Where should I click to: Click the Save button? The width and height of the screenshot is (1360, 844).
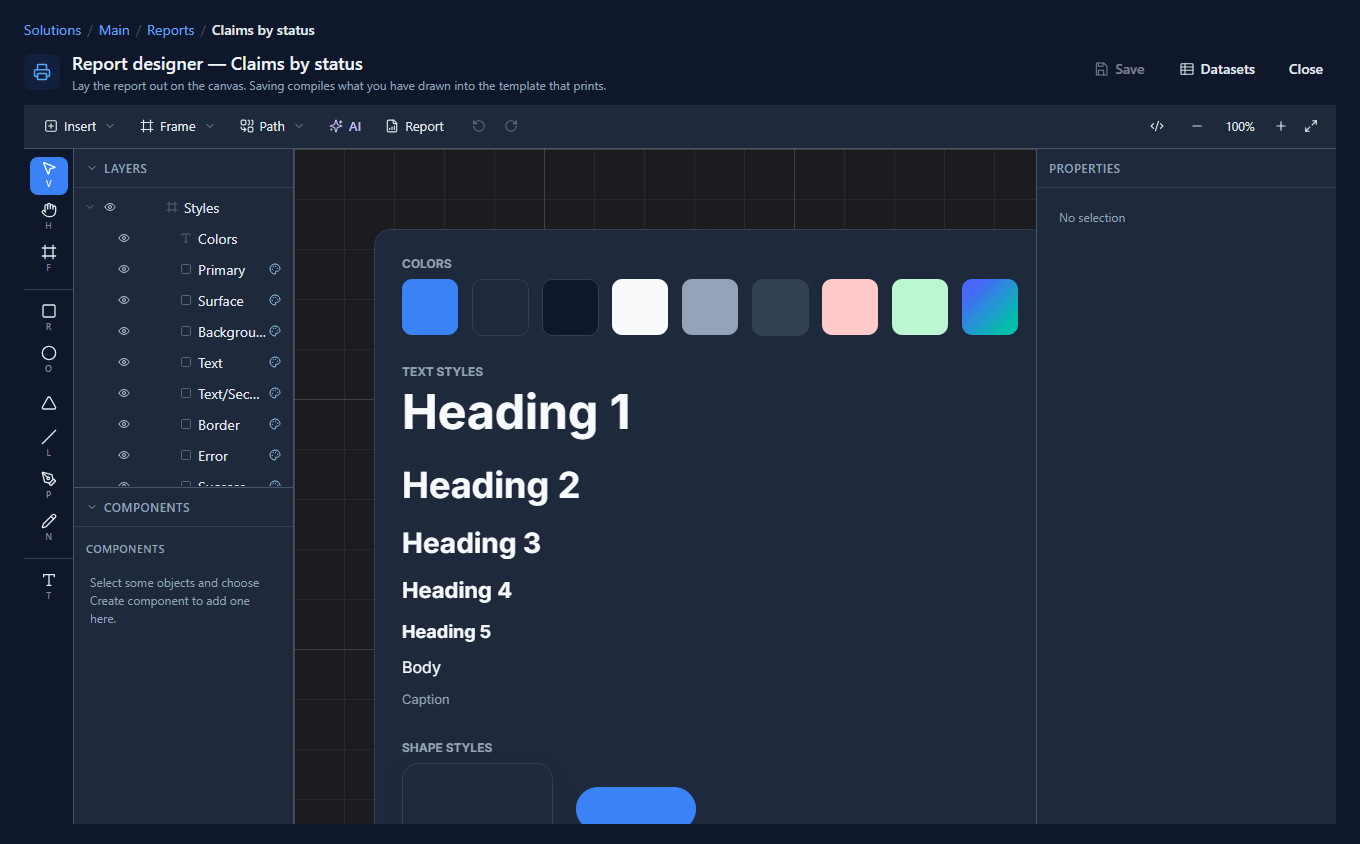[x=1119, y=70]
